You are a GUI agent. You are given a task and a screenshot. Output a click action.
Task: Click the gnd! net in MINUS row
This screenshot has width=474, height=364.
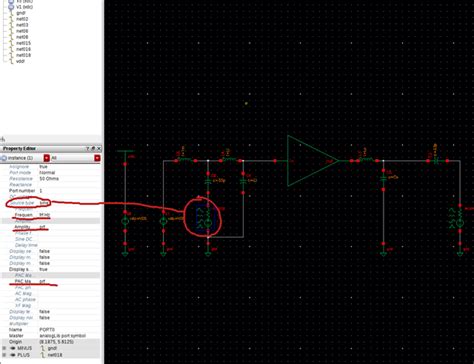click(x=52, y=348)
